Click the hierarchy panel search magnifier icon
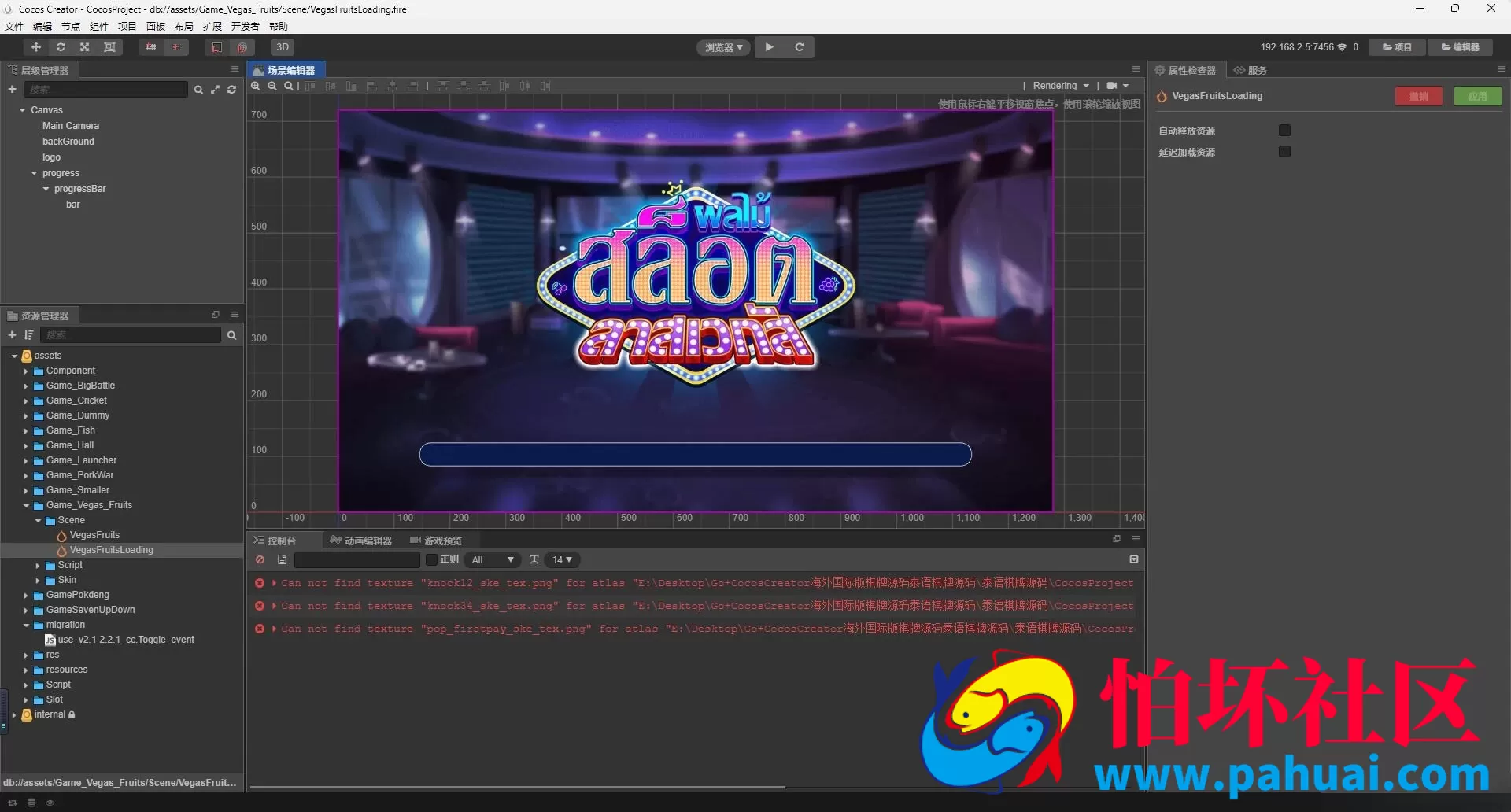Screen dimensions: 1511x812 point(198,90)
